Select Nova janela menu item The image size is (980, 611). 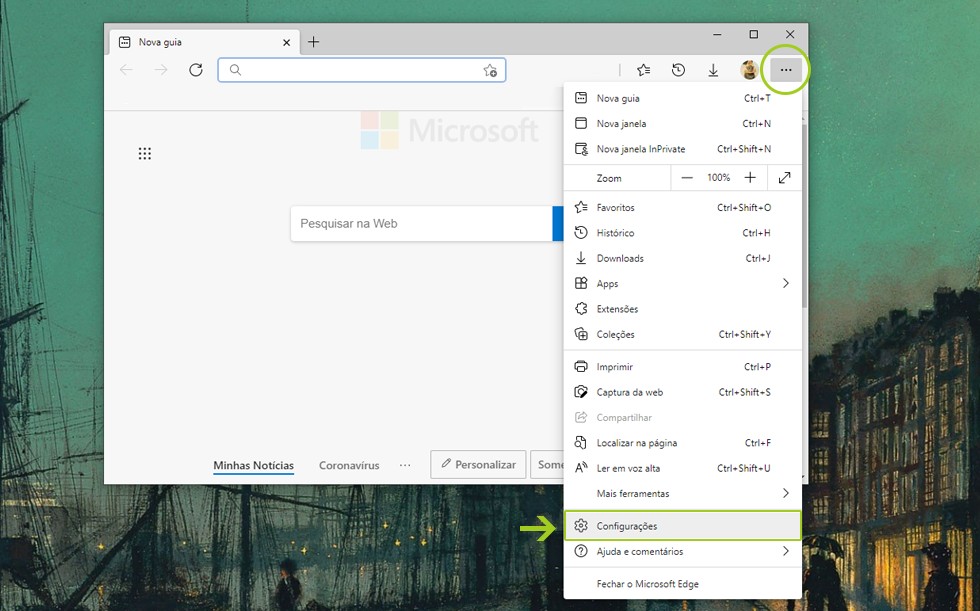pos(682,124)
